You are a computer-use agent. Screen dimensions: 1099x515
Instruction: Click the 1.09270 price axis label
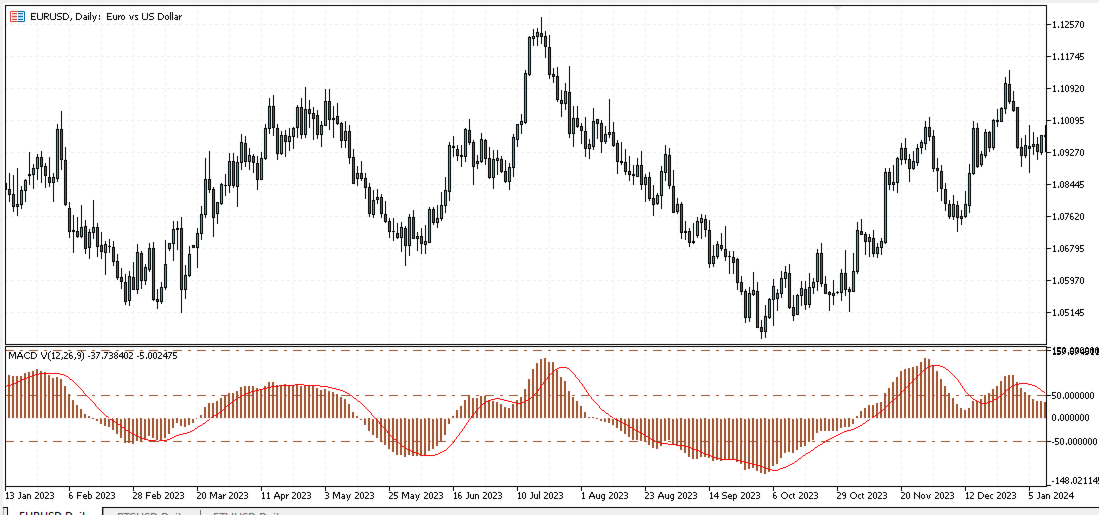coord(1070,153)
